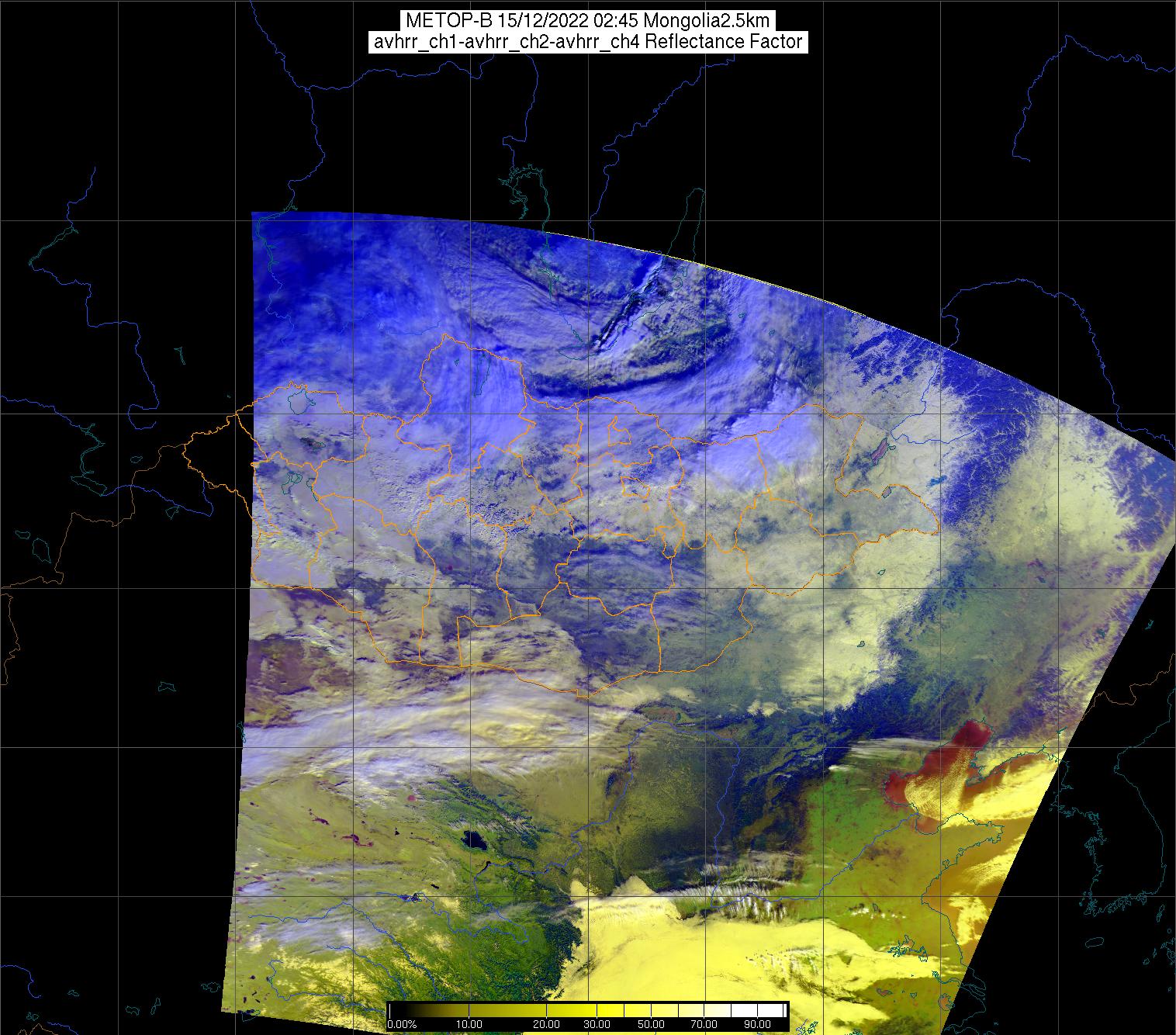Click the title 'METOP-B 15/12/2022 02:45 Mongolia2.5km'
Viewport: 1176px width, 1035px height.
coord(588,21)
